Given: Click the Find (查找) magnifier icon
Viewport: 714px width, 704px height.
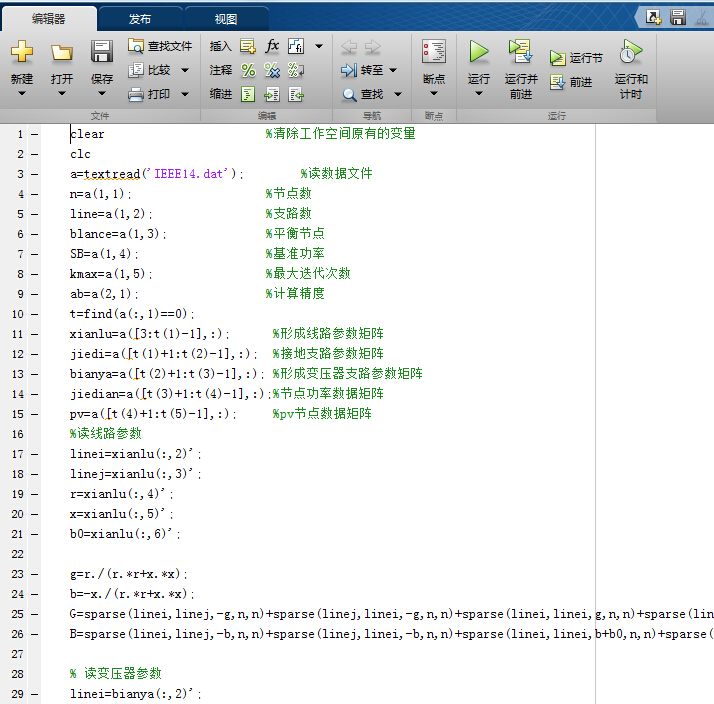Looking at the screenshot, I should pos(349,94).
